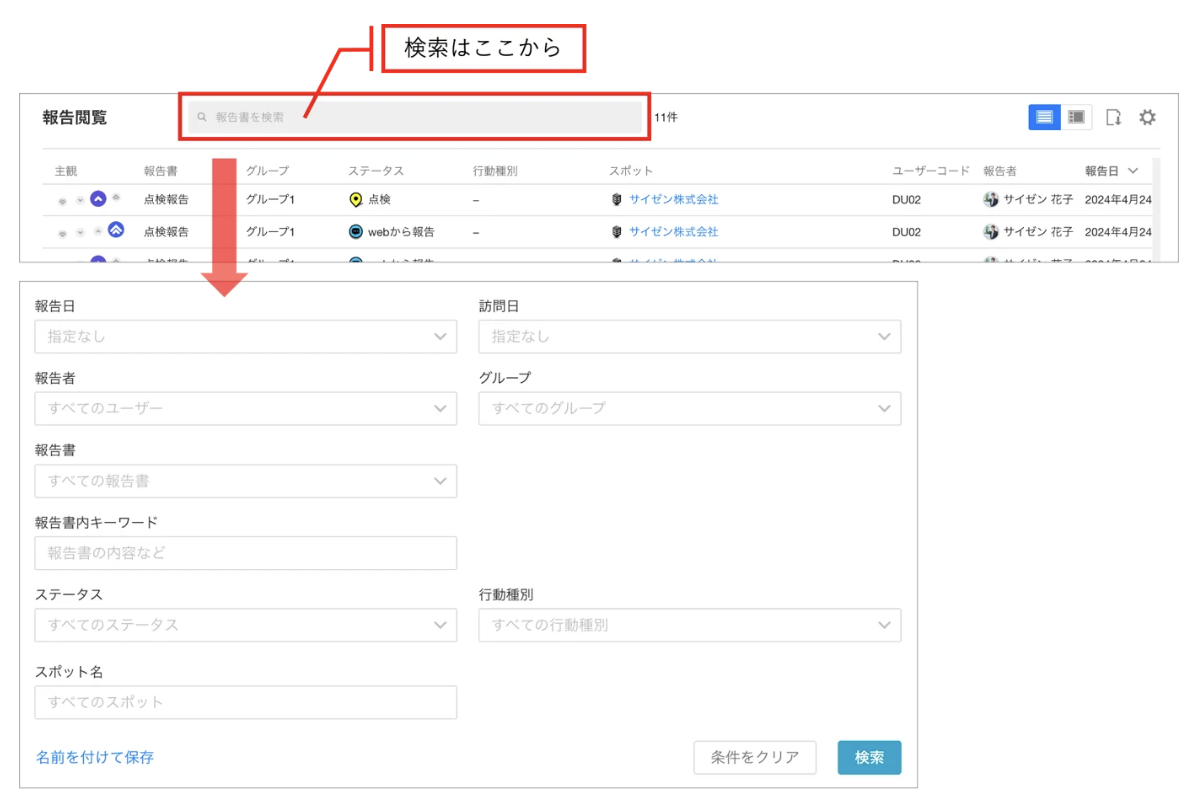Click yellow pin icon beside 点検 status
Viewport: 1198px width, 806px height.
tap(355, 199)
